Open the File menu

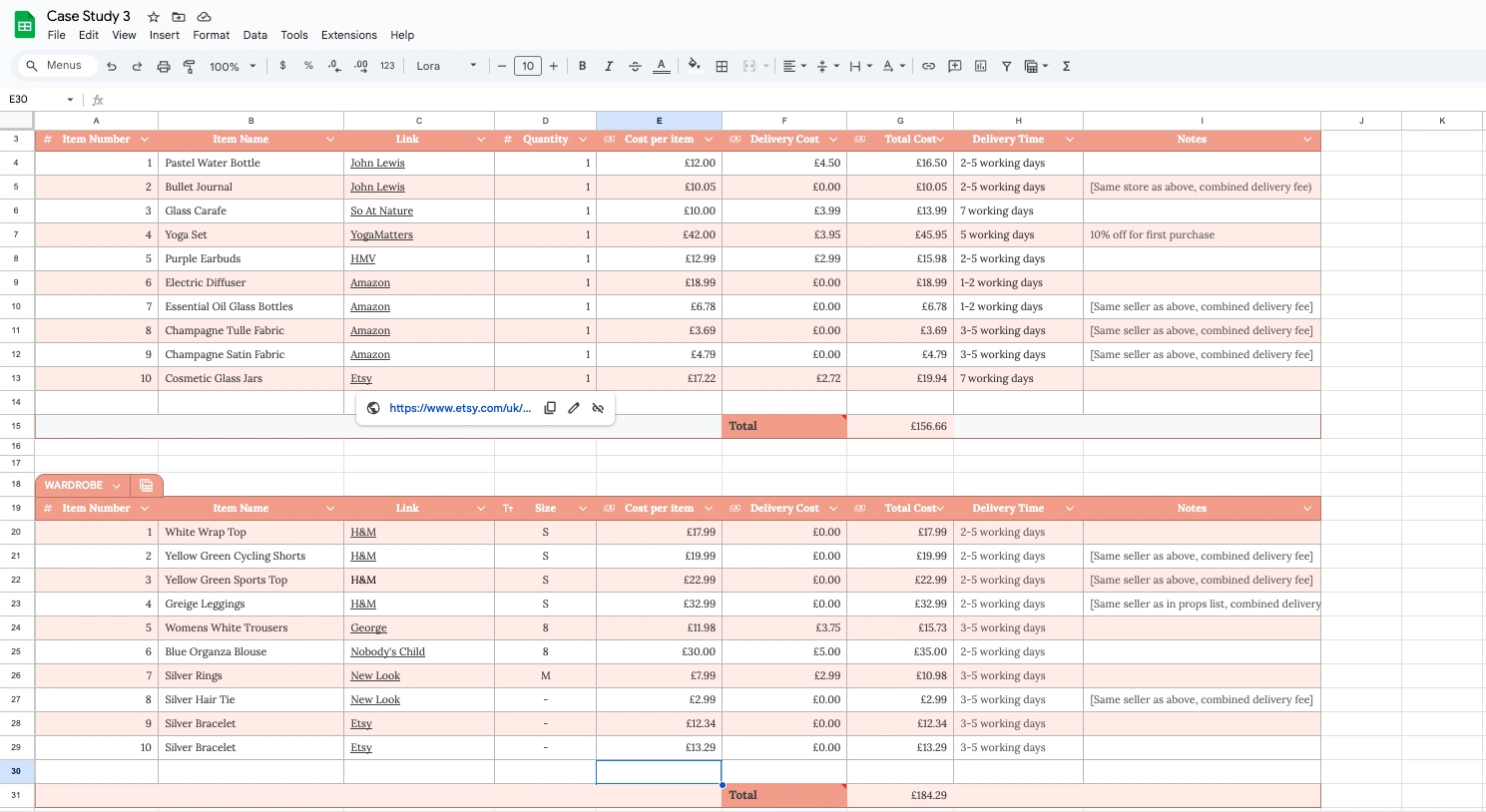click(57, 35)
